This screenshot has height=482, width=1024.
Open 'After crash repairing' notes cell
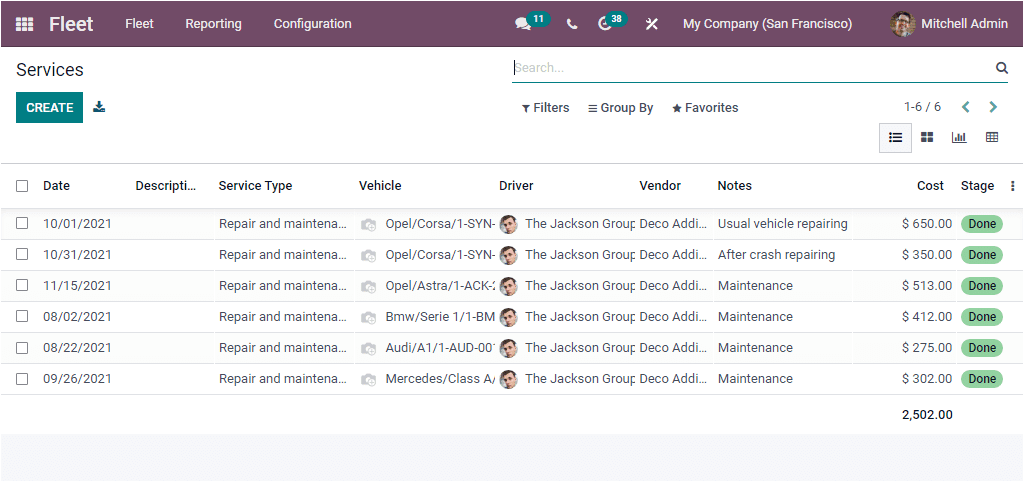(776, 255)
